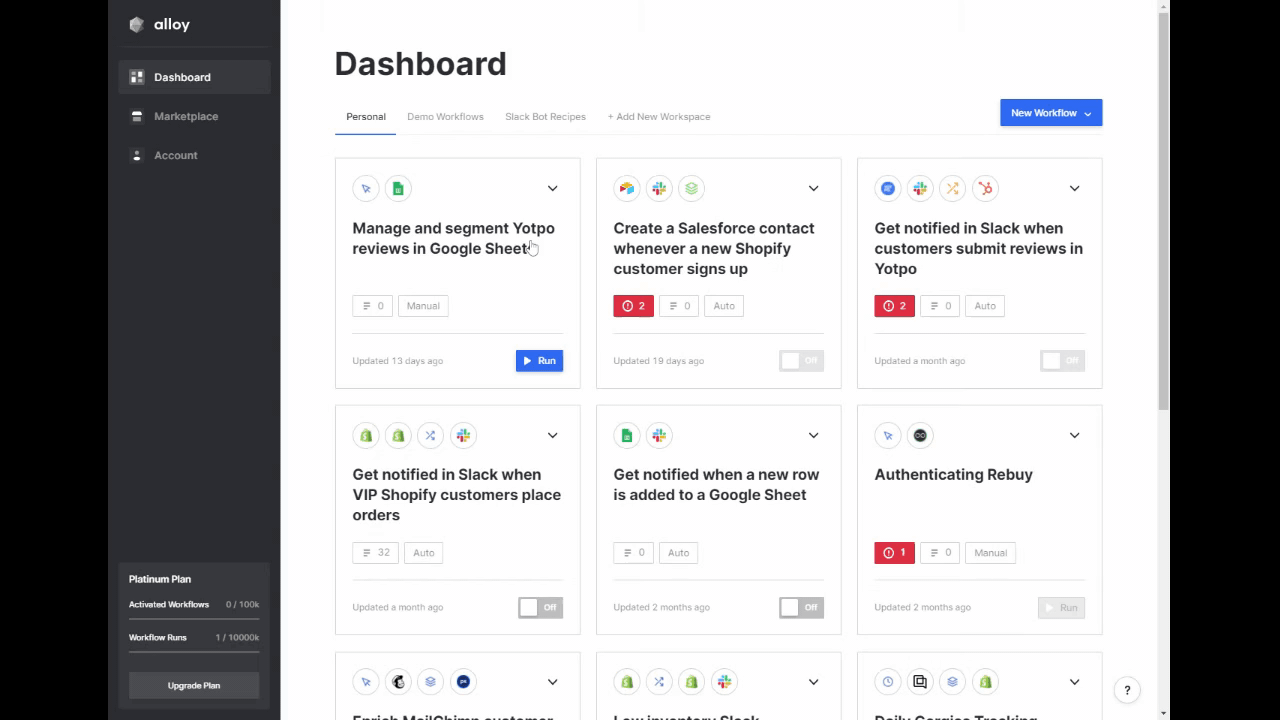Expand options for VIP Shopify customers card

click(552, 435)
